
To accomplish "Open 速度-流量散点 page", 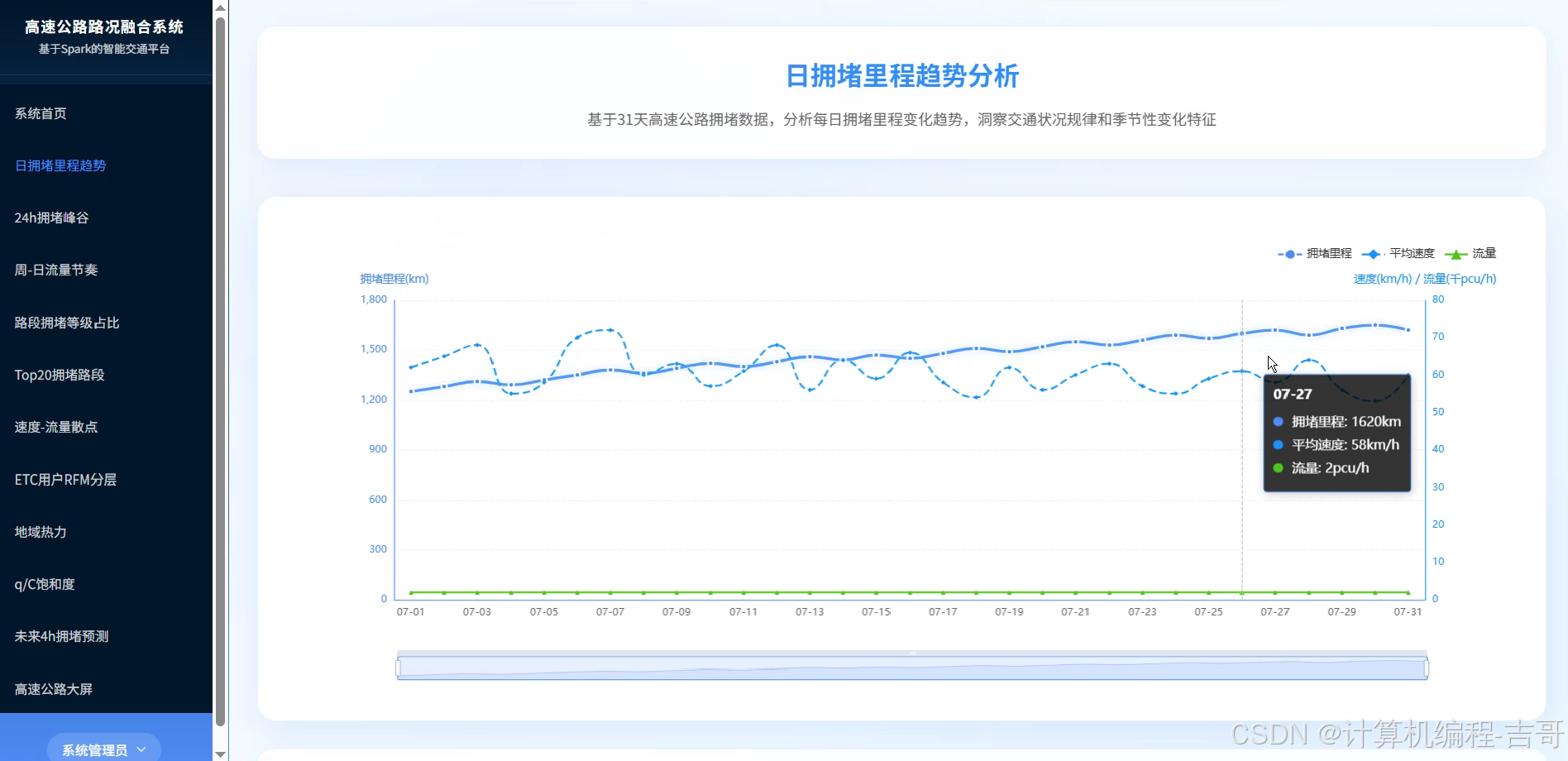I will click(x=56, y=427).
